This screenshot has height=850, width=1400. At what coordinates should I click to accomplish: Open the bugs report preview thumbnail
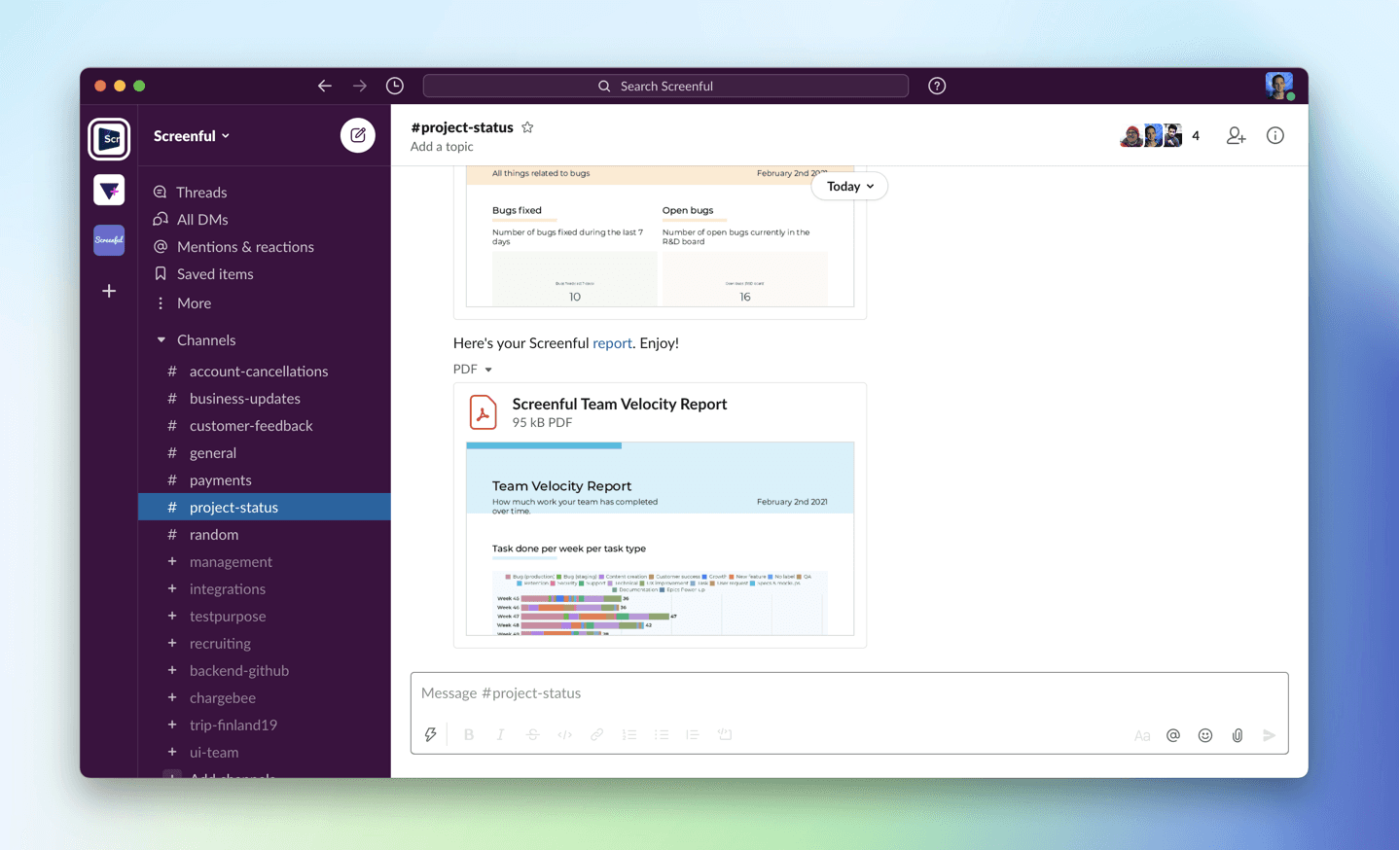660,236
